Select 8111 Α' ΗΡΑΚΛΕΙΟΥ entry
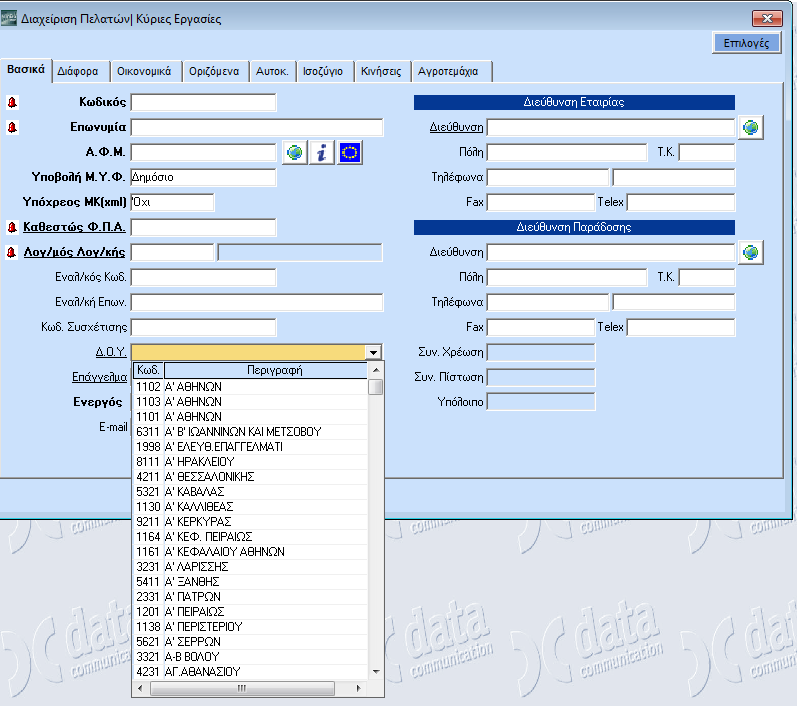Screen dimensions: 797x706 [250, 462]
